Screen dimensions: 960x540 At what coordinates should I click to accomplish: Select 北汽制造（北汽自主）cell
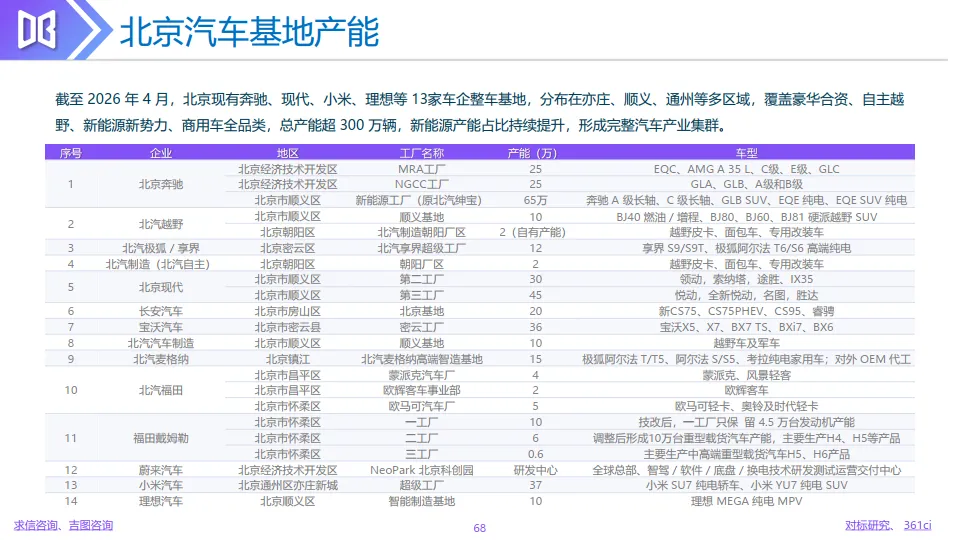click(x=158, y=264)
